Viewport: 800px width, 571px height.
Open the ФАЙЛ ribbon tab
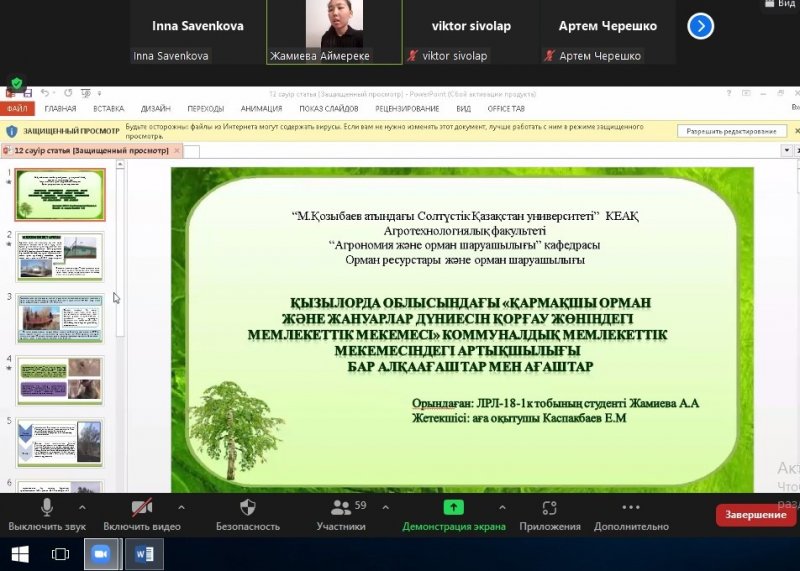(x=17, y=108)
